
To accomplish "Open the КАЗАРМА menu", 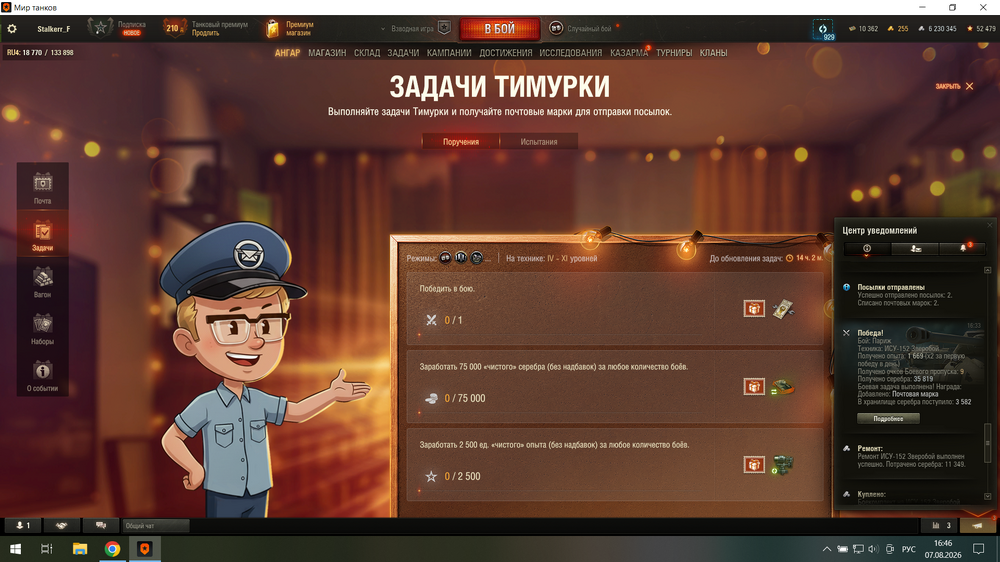I will click(x=629, y=53).
